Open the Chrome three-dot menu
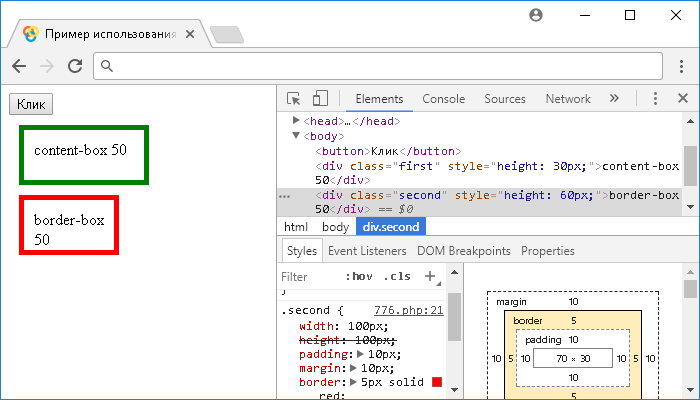The height and width of the screenshot is (400, 700). click(x=681, y=66)
